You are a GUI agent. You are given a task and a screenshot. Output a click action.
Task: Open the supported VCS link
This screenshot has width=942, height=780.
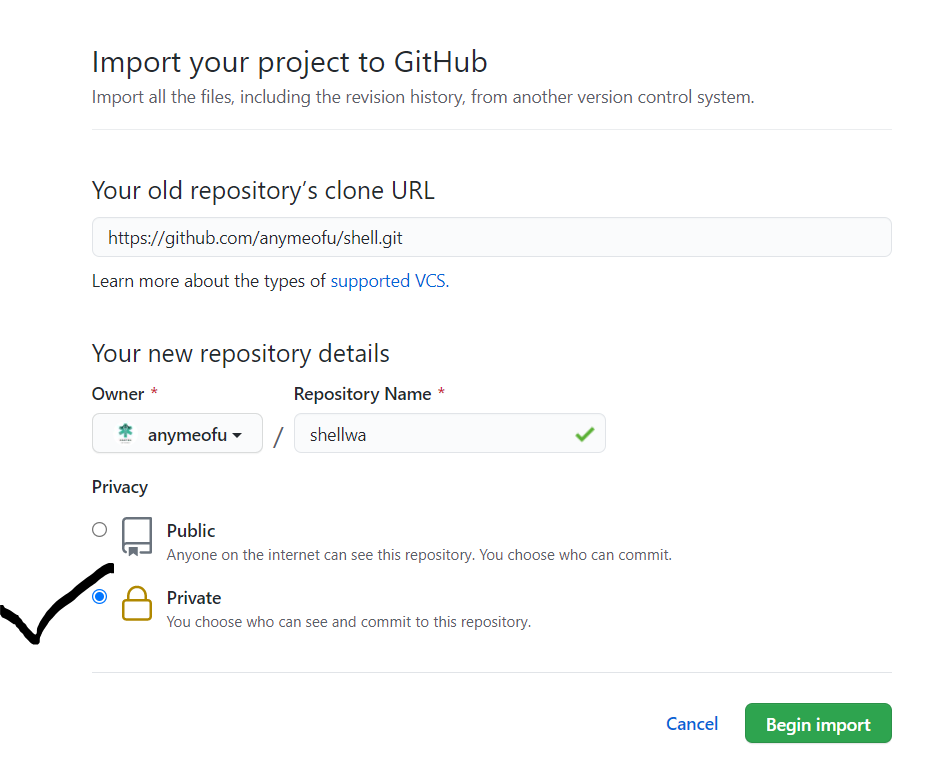point(389,281)
